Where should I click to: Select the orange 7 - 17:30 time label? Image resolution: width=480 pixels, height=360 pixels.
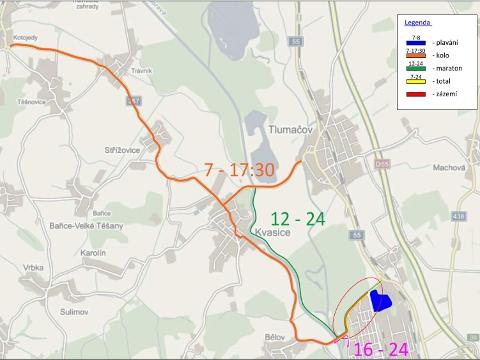(x=239, y=170)
